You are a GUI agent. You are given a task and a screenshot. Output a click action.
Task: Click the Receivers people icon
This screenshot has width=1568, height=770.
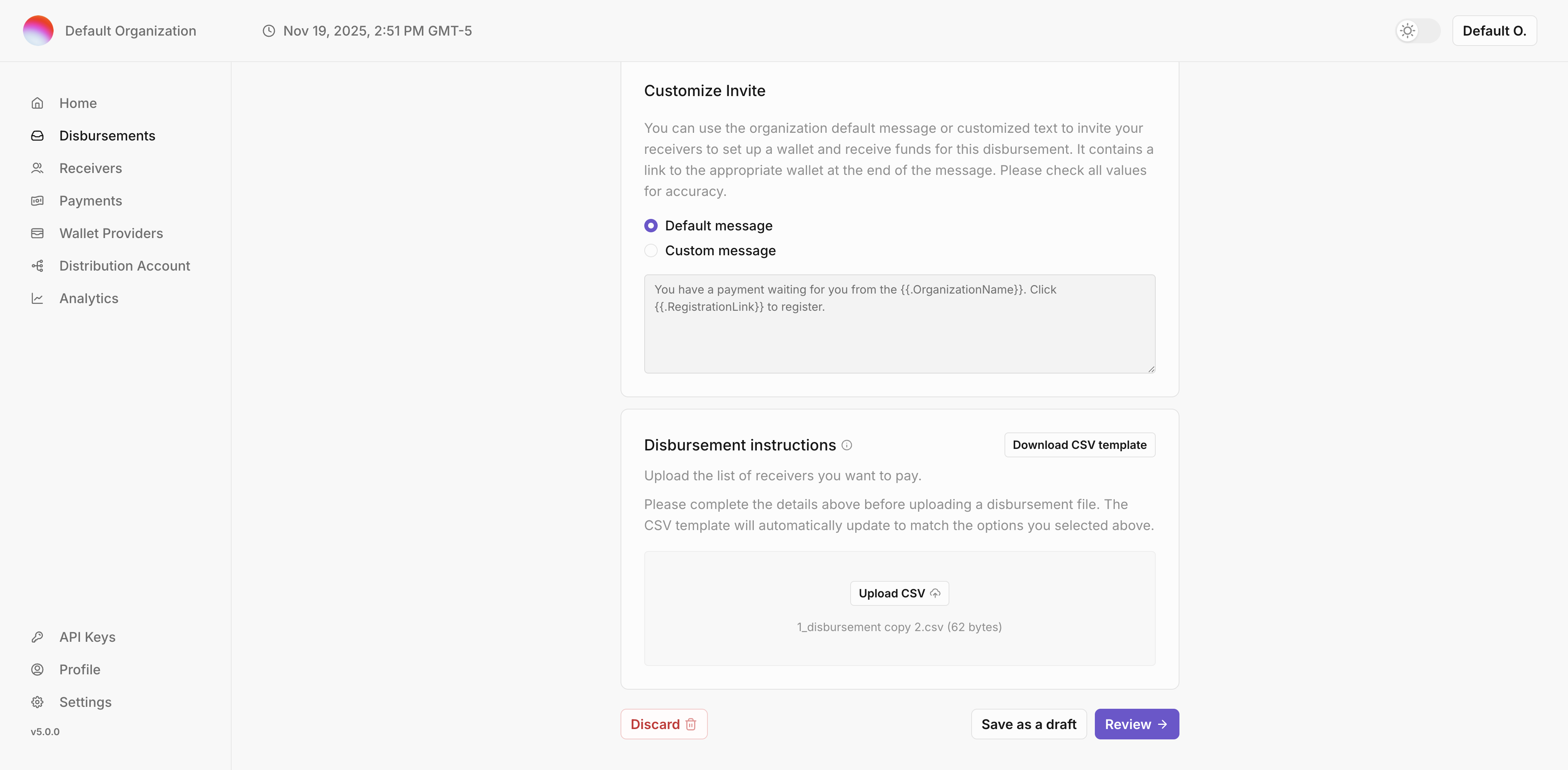coord(37,168)
